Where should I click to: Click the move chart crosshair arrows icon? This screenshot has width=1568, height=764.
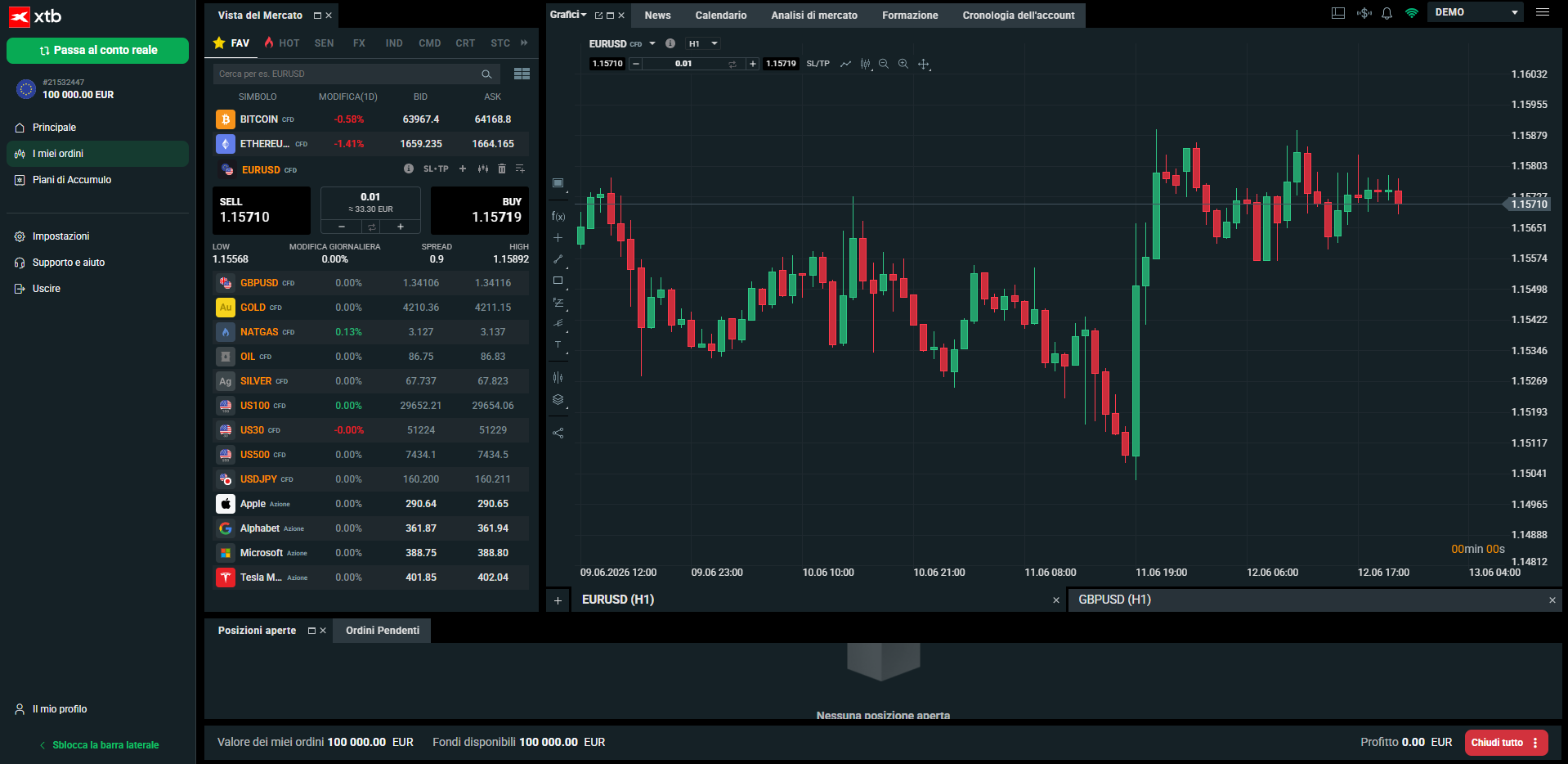[x=924, y=64]
